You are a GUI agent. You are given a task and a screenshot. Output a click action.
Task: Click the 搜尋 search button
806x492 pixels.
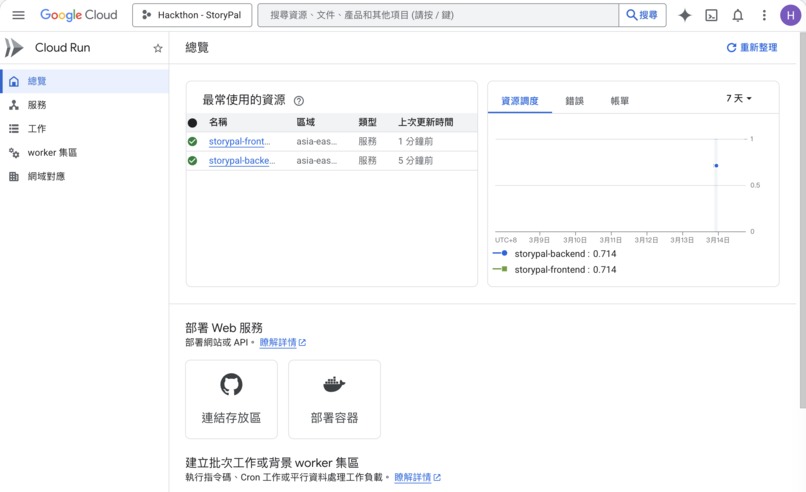click(642, 15)
